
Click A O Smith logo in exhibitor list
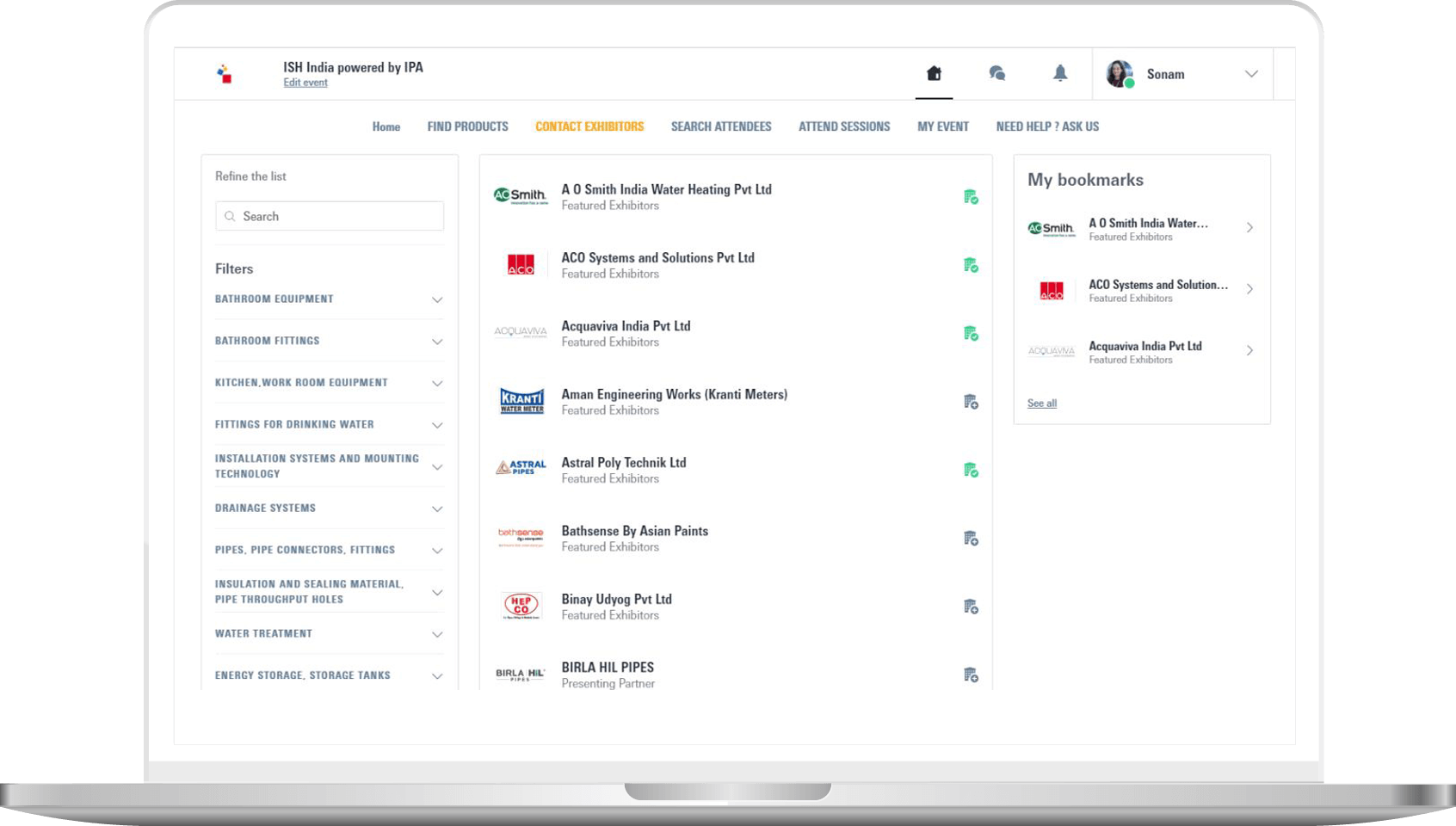pyautogui.click(x=521, y=196)
